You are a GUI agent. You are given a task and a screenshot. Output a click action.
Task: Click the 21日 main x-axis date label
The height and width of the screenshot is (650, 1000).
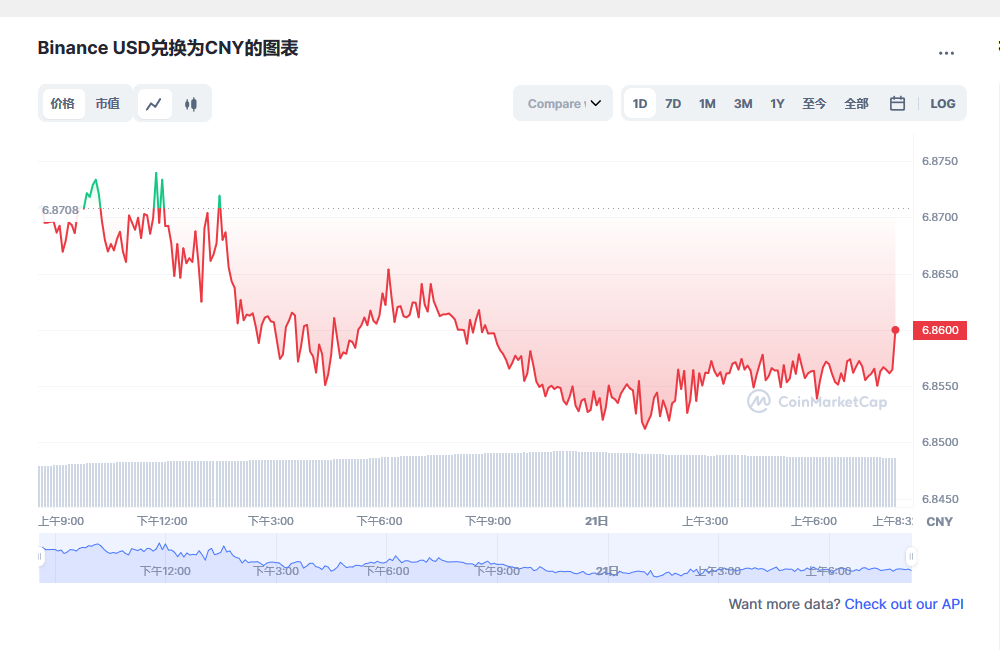click(597, 521)
